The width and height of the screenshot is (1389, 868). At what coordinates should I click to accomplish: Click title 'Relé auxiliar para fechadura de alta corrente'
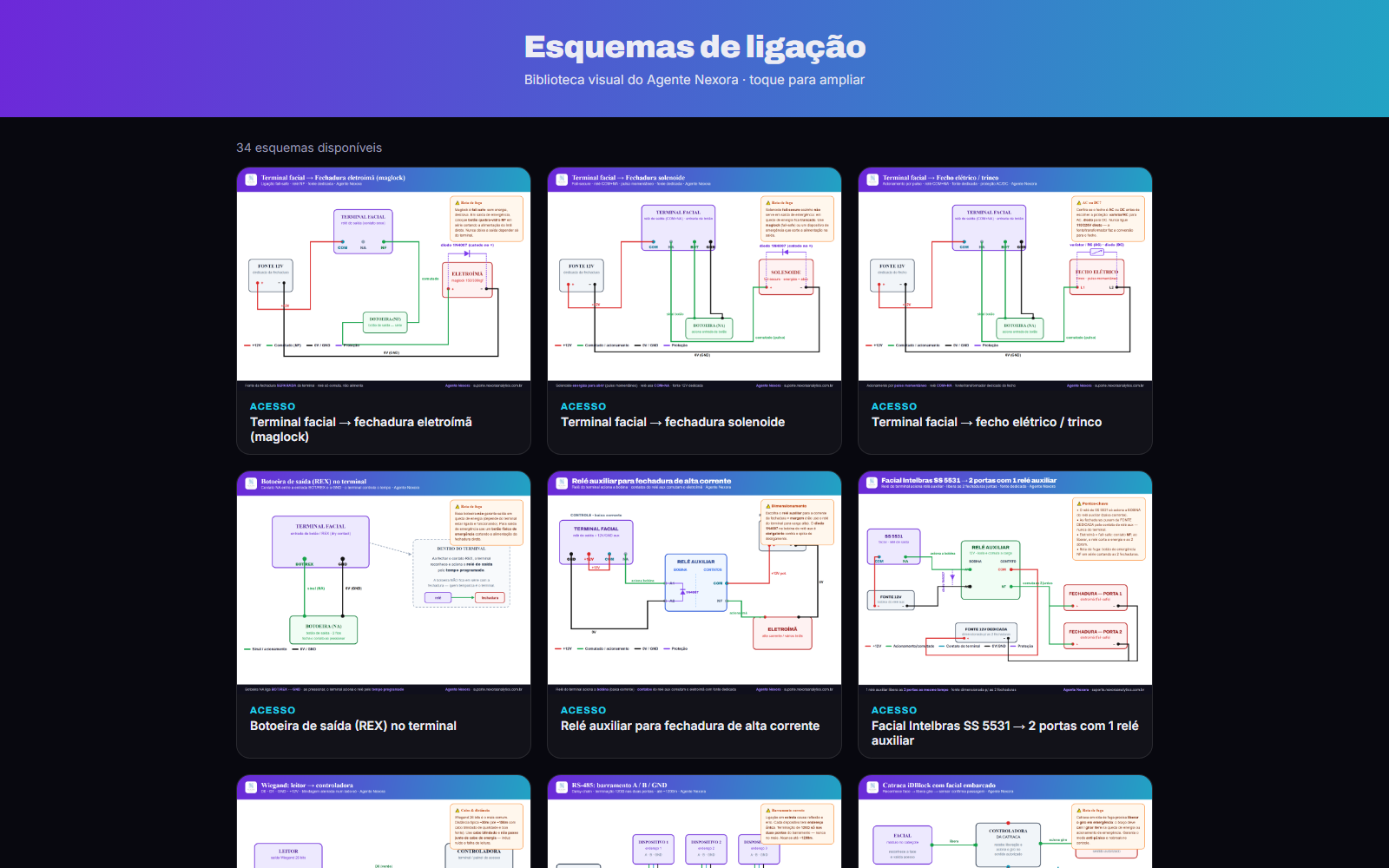point(690,726)
